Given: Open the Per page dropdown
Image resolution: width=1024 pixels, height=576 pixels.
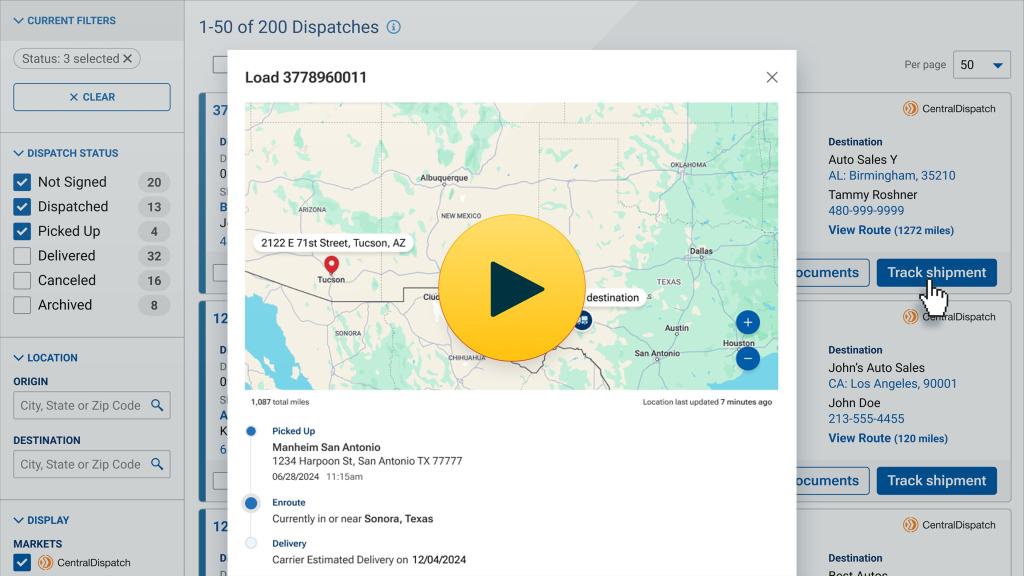Looking at the screenshot, I should (980, 65).
